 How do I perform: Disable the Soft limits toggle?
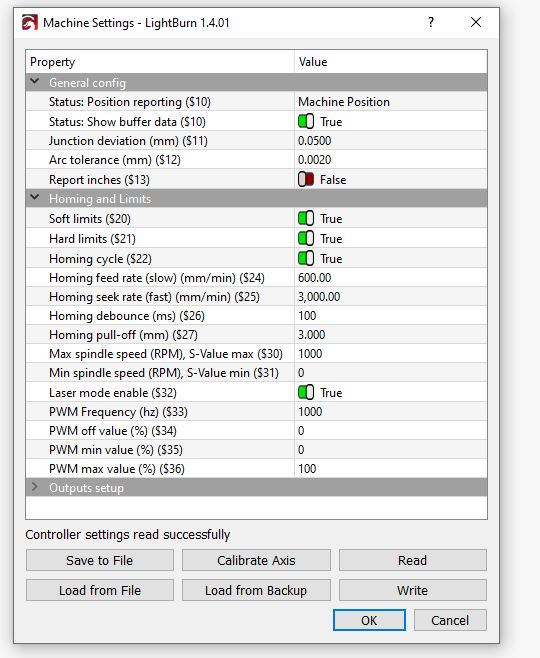[x=306, y=219]
